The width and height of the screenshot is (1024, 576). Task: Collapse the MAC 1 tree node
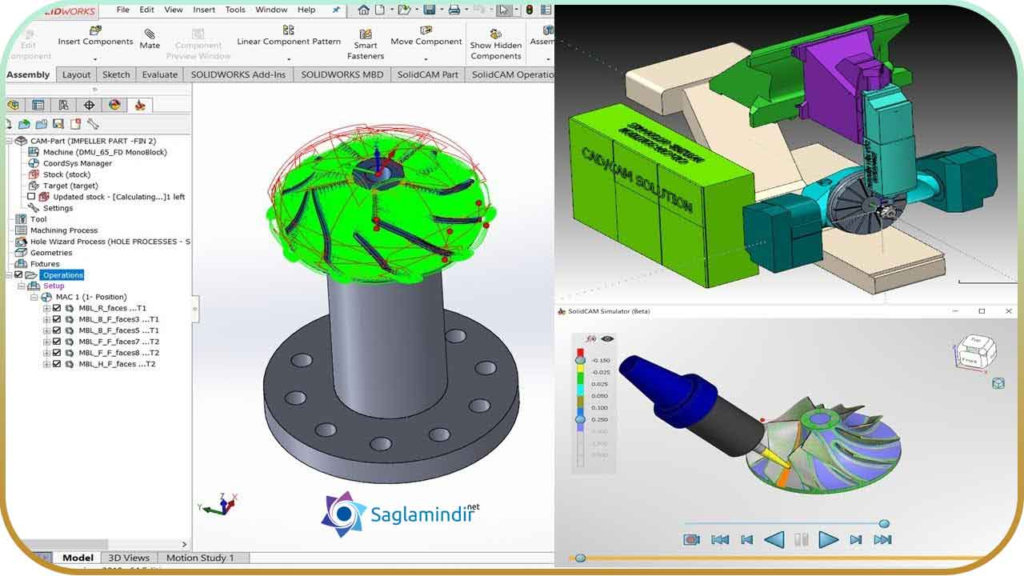pos(33,297)
